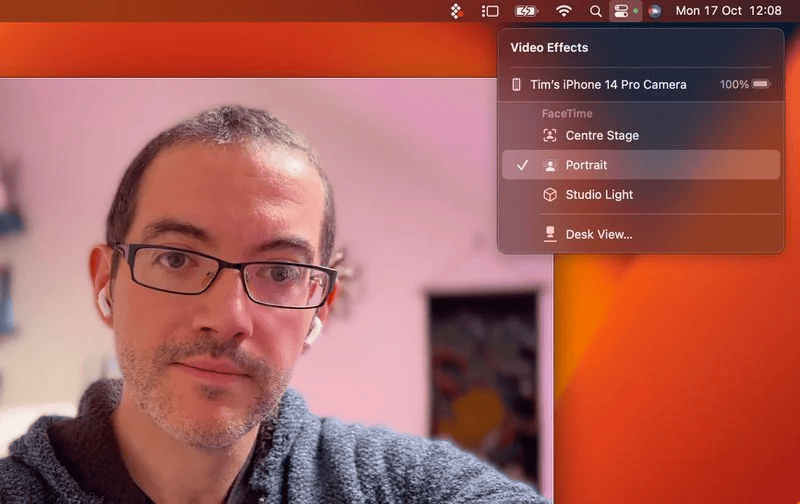The width and height of the screenshot is (800, 504).
Task: Launch Siri from the menu bar
Action: coord(654,11)
